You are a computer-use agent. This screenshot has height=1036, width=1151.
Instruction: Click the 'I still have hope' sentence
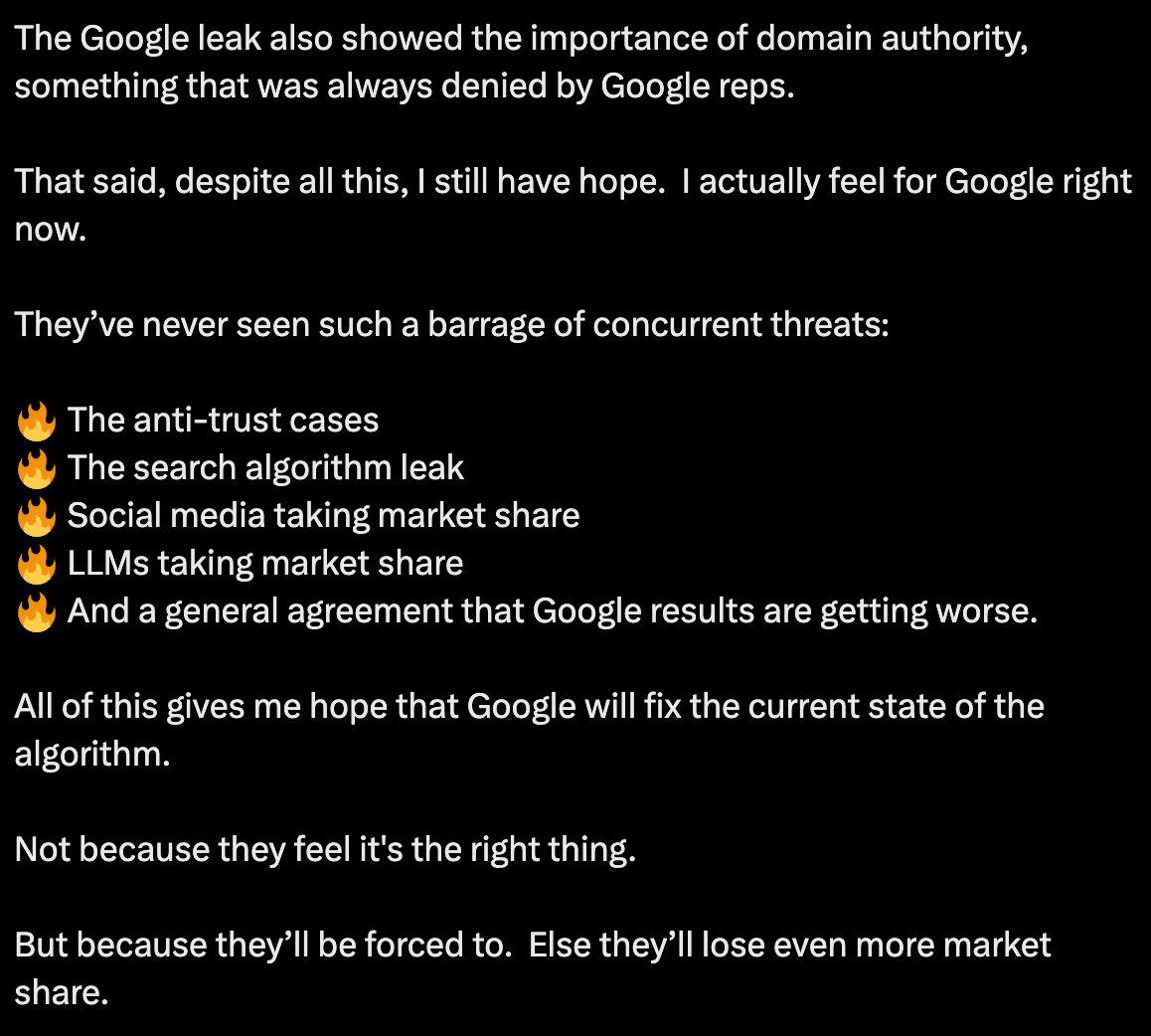click(340, 182)
